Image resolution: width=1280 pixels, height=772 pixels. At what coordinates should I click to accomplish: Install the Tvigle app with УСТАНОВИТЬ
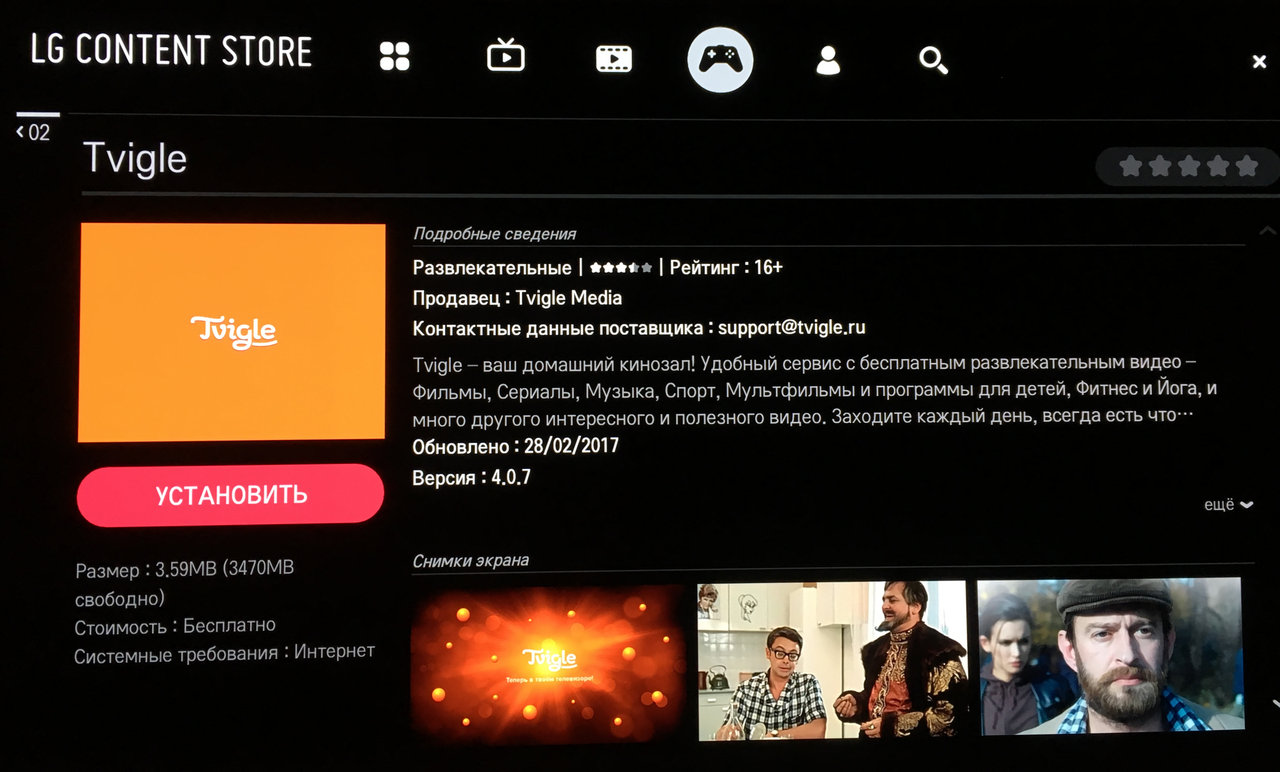tap(230, 495)
